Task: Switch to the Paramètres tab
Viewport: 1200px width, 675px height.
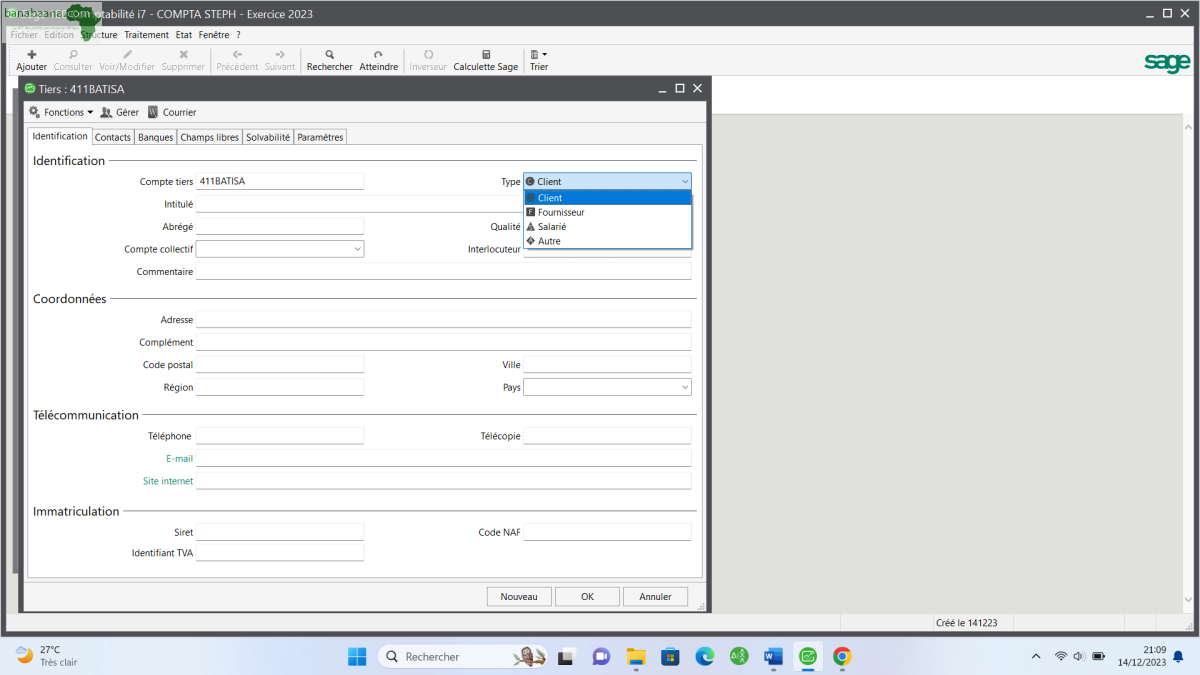Action: pos(320,137)
